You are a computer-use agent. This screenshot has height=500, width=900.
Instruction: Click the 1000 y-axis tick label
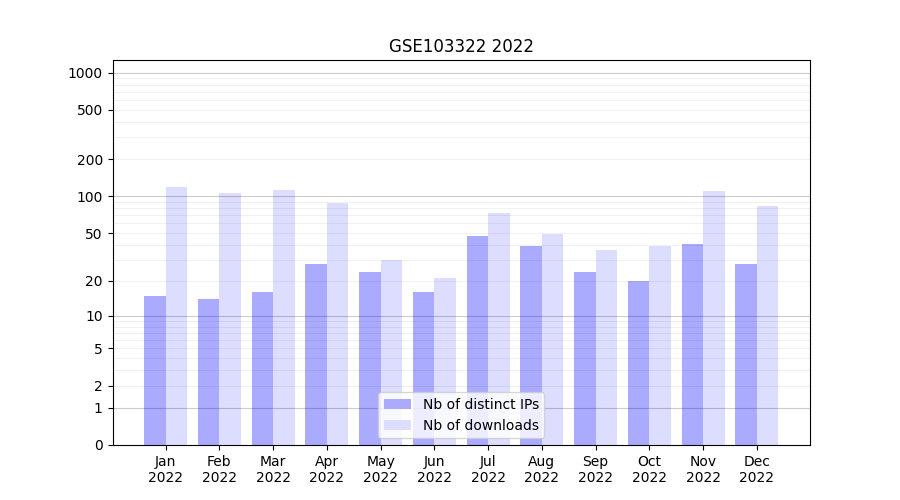pyautogui.click(x=85, y=73)
